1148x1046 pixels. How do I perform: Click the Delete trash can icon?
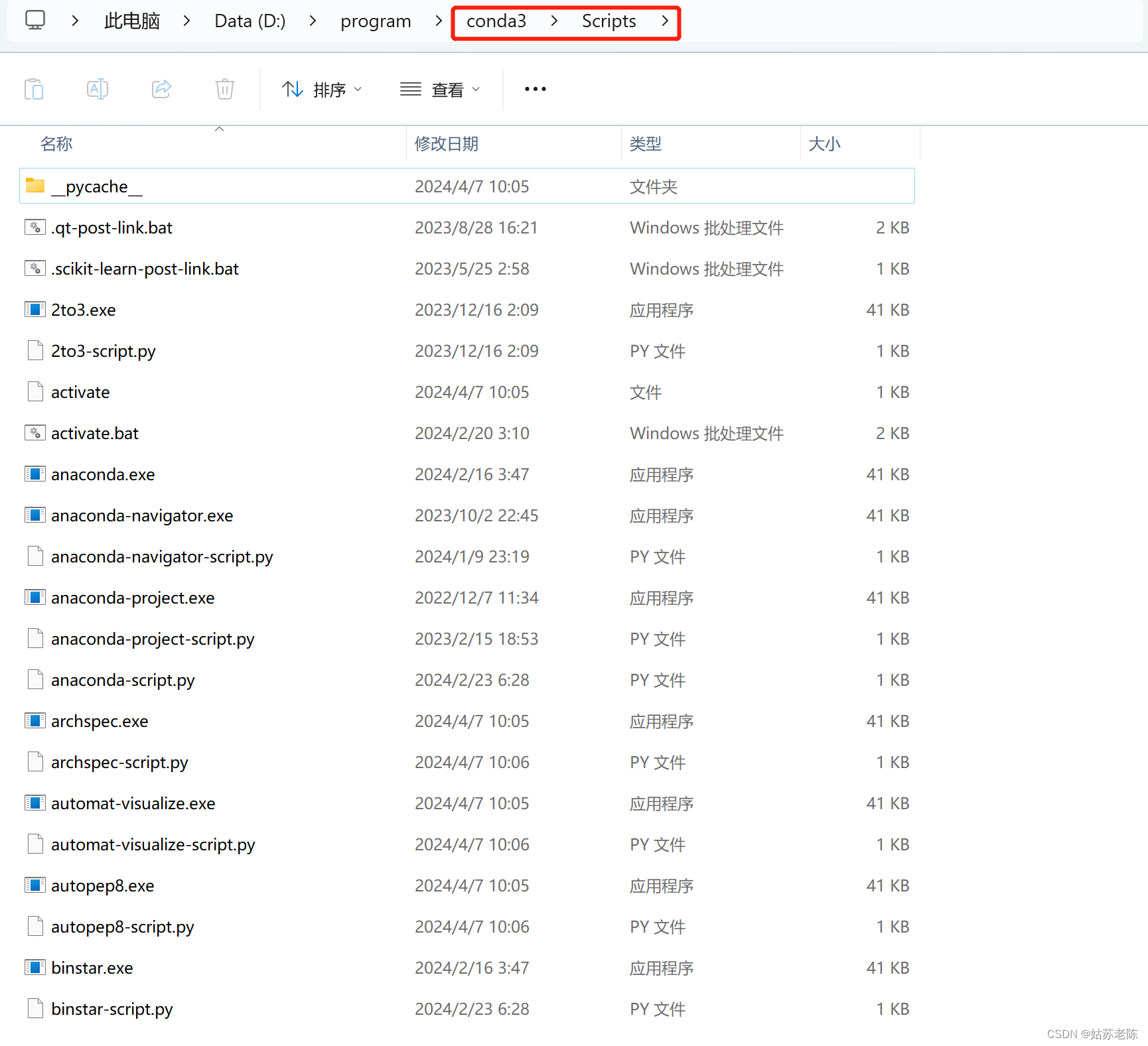[x=225, y=89]
